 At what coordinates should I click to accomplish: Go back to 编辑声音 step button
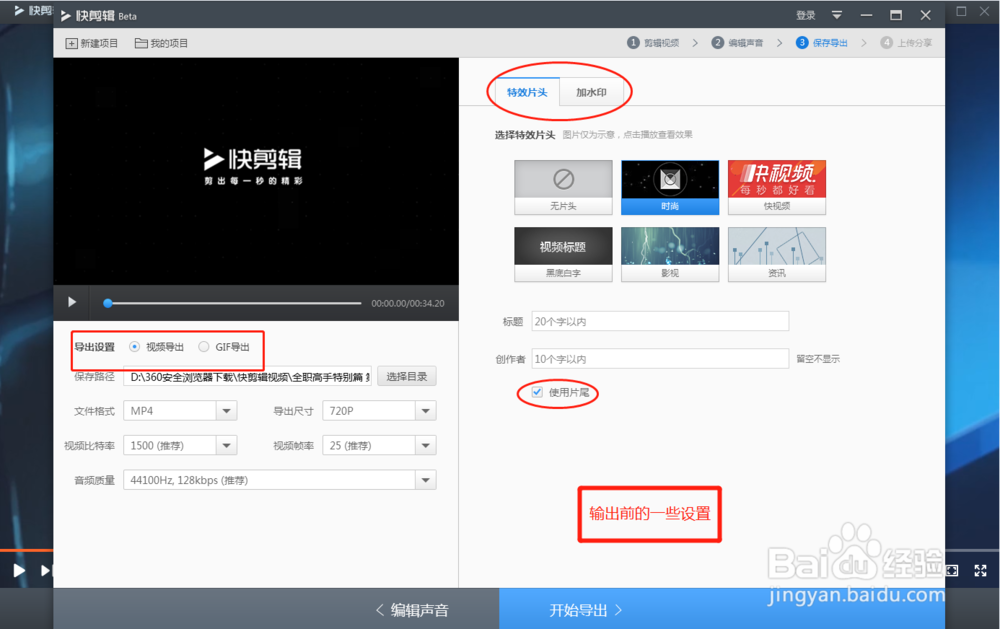[413, 610]
